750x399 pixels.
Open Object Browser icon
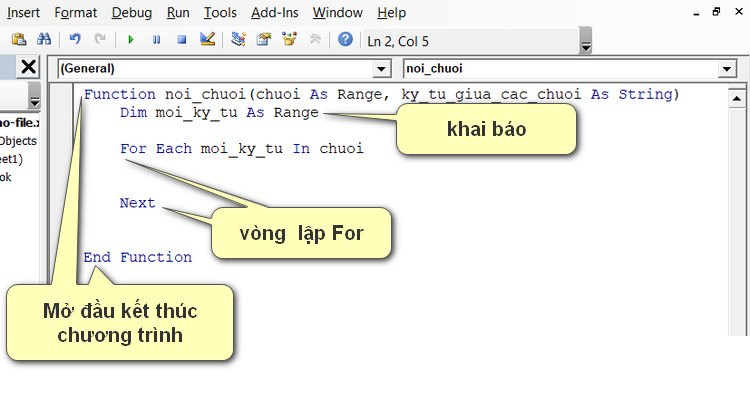pos(289,39)
